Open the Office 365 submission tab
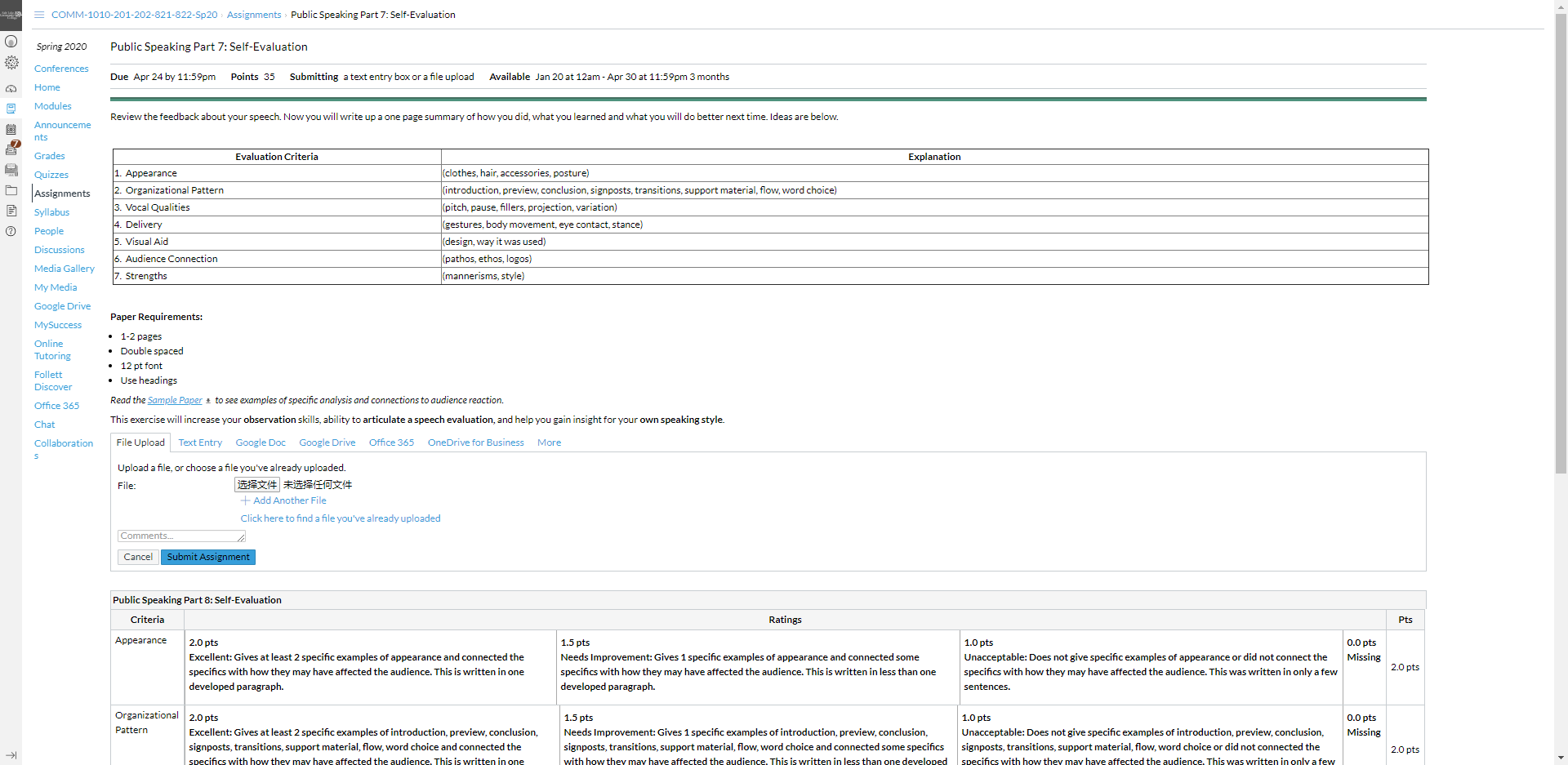The width and height of the screenshot is (1568, 765). 391,443
